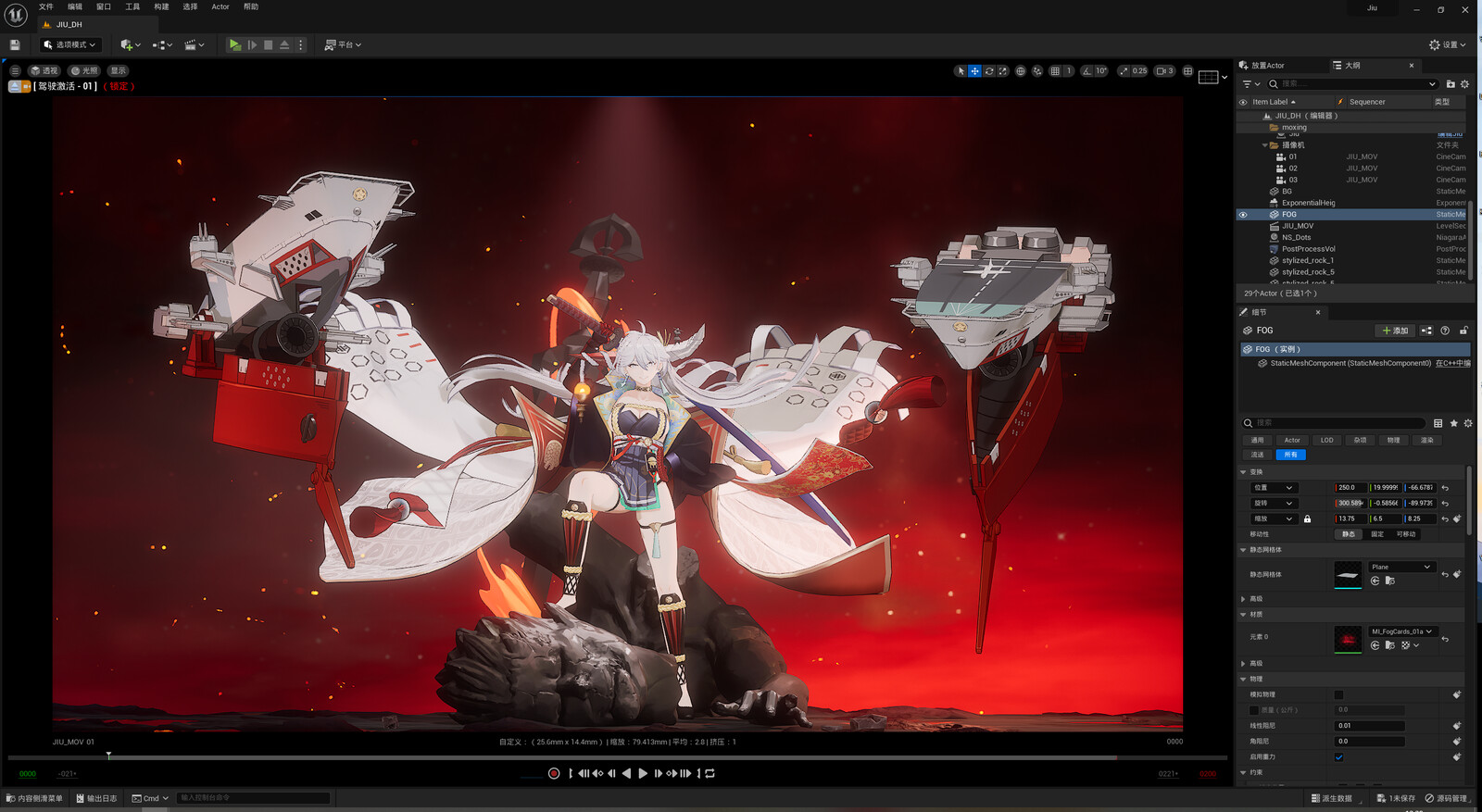Click the Skip/advance frame icon in the play toolbar
This screenshot has height=812, width=1482.
[252, 44]
